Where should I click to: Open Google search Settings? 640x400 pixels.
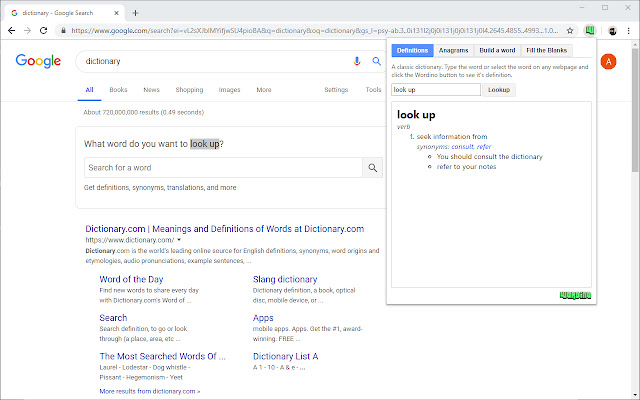[x=336, y=90]
